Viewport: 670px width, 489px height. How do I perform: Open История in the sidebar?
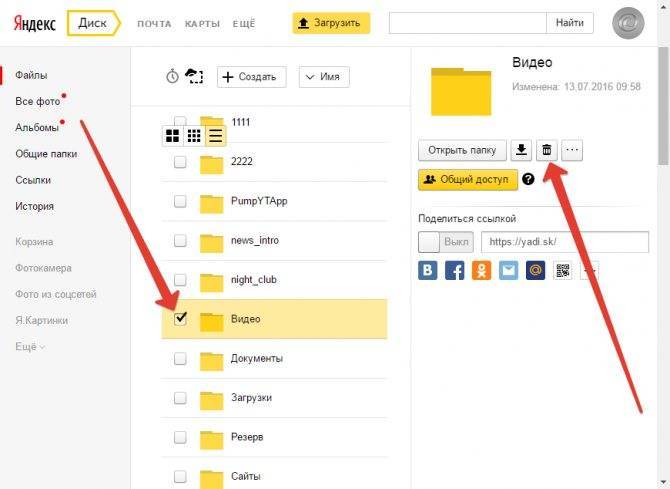coord(35,206)
